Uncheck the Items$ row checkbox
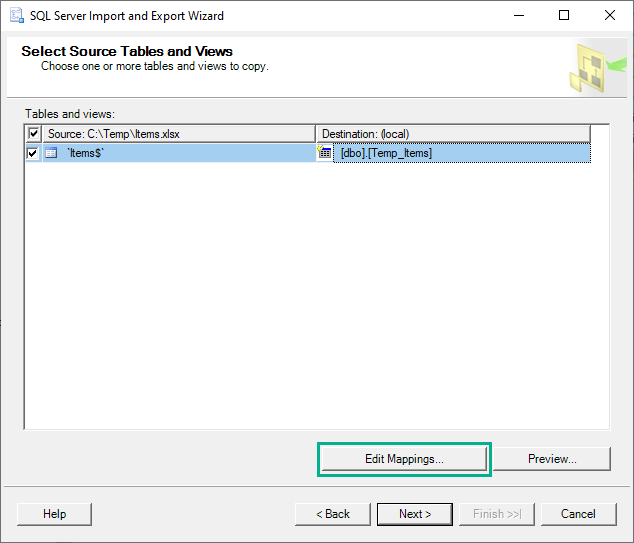Image resolution: width=634 pixels, height=543 pixels. [34, 153]
